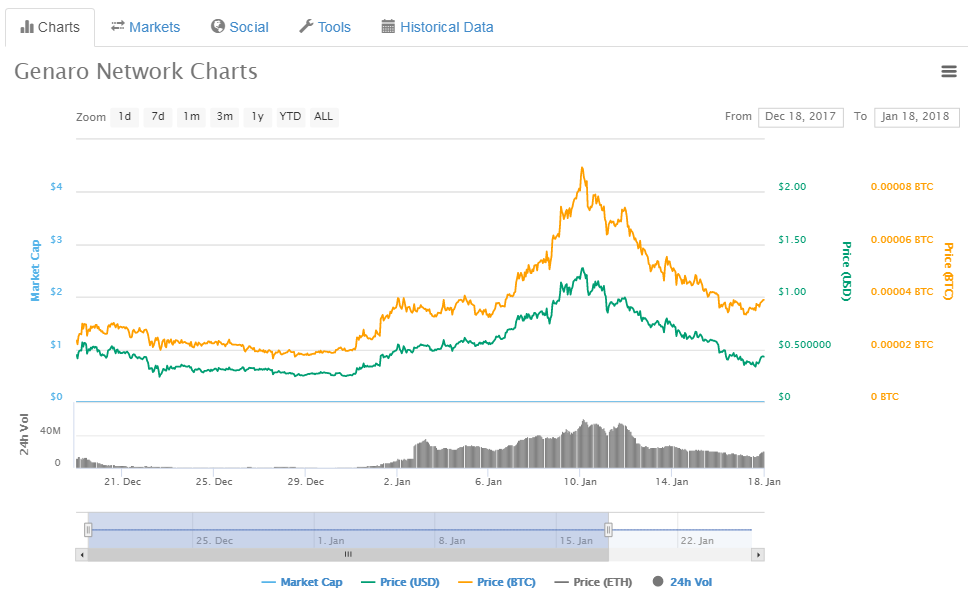Click the right navigator range handle
This screenshot has height=597, width=977.
coord(608,530)
